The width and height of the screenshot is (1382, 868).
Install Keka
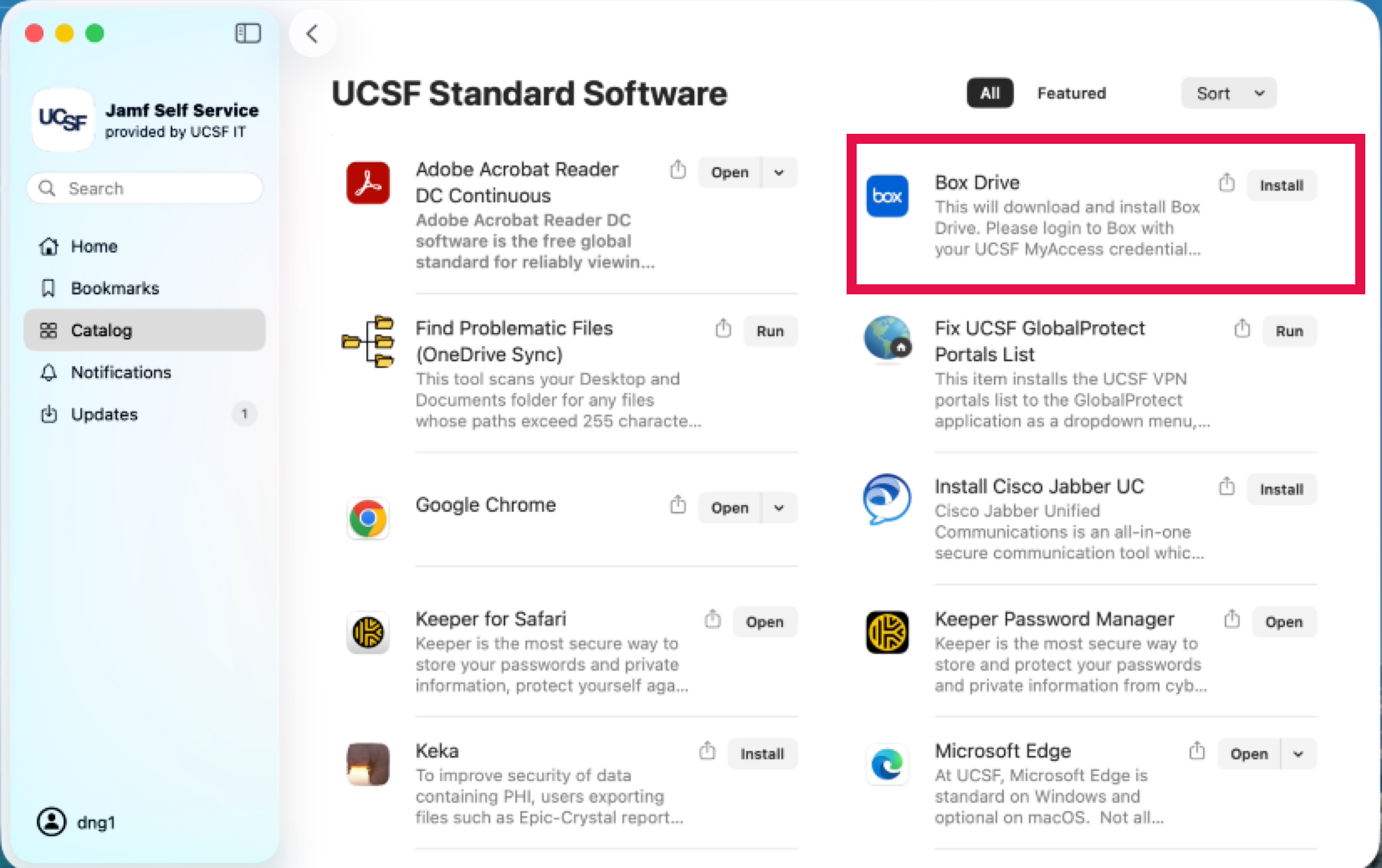762,754
